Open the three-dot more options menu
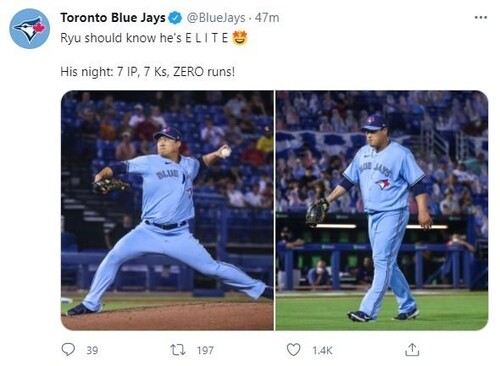The width and height of the screenshot is (500, 366). coord(481,17)
